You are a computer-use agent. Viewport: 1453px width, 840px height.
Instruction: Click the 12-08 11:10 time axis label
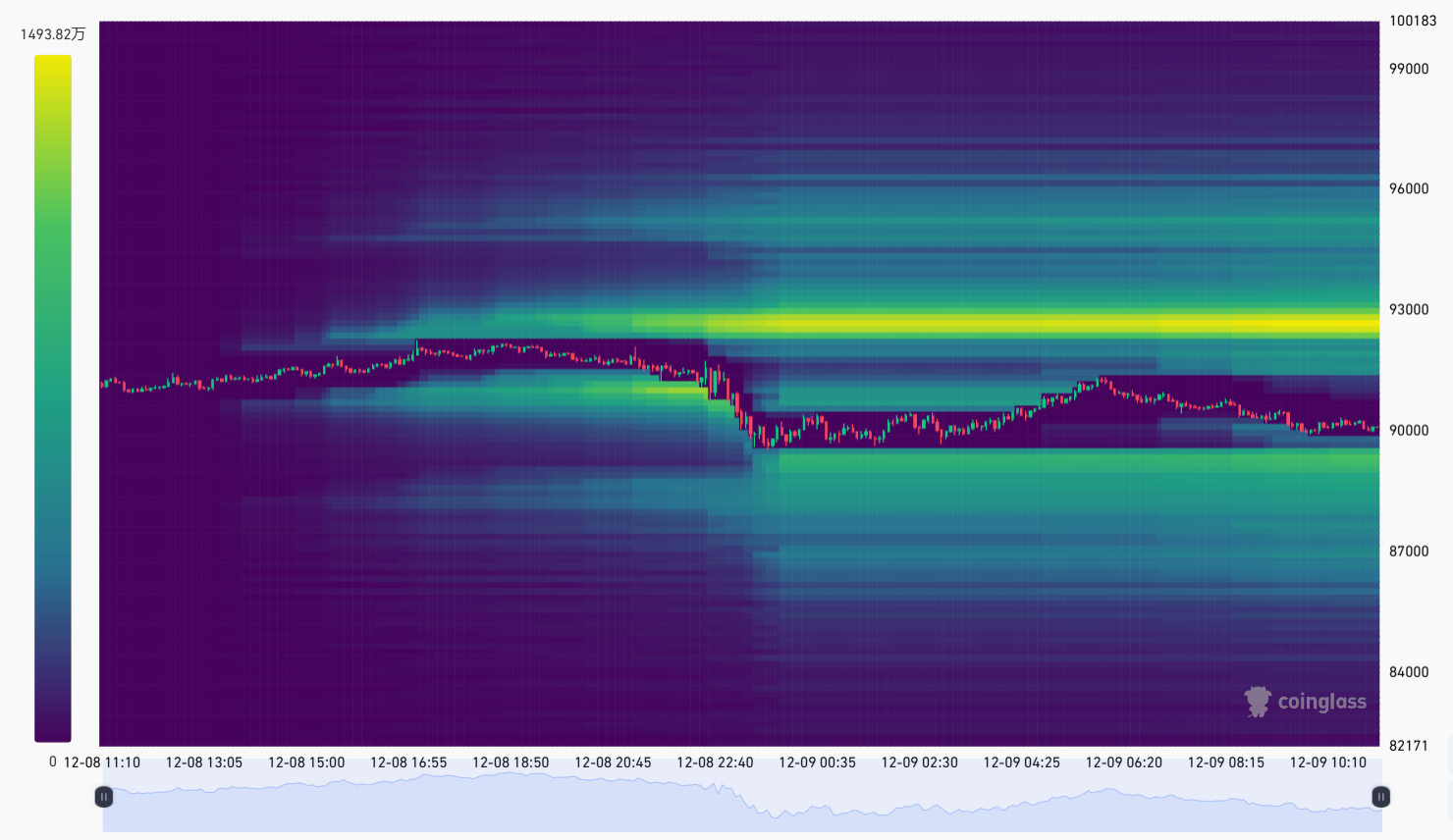pos(102,762)
